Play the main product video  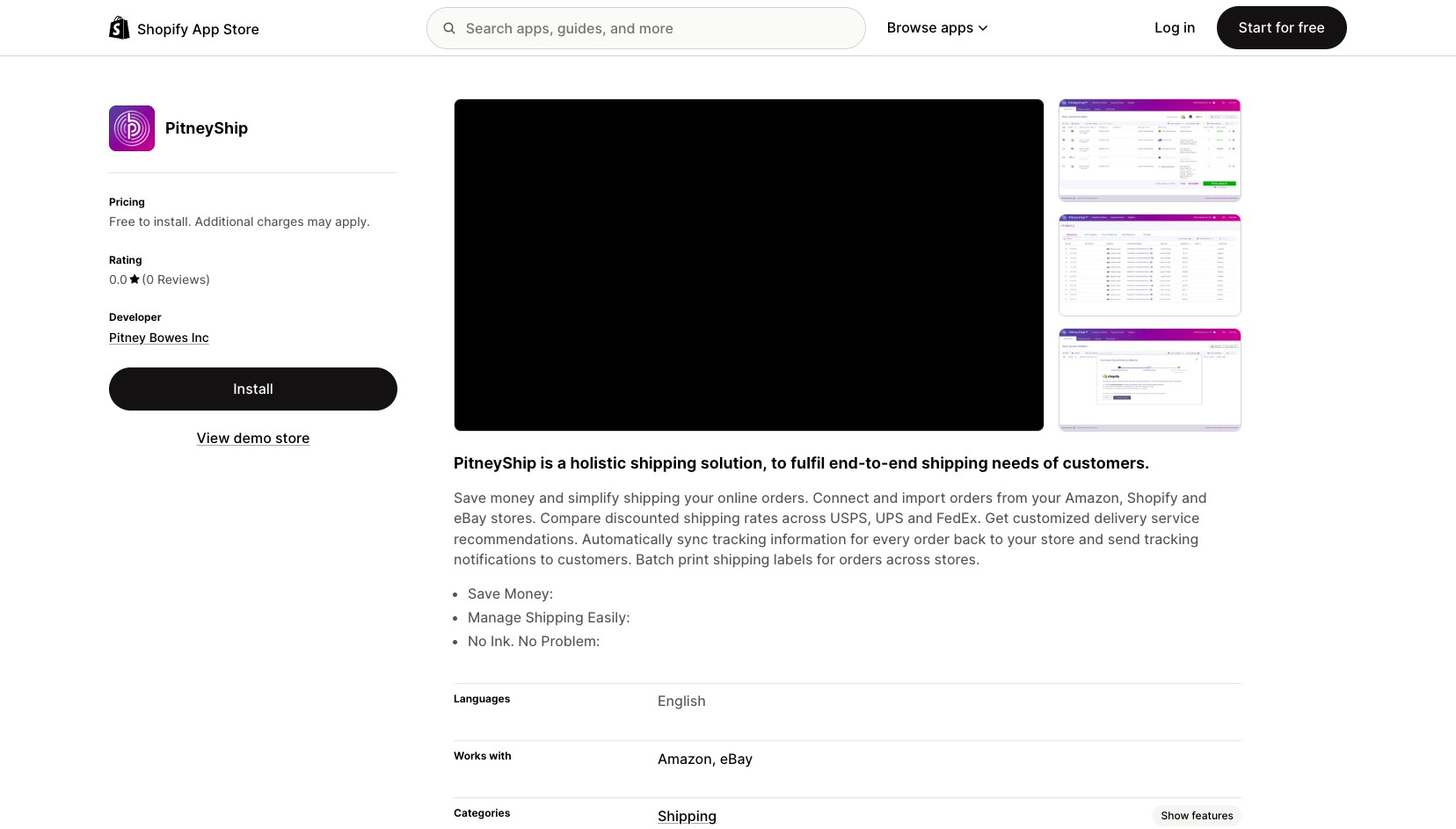(x=749, y=265)
